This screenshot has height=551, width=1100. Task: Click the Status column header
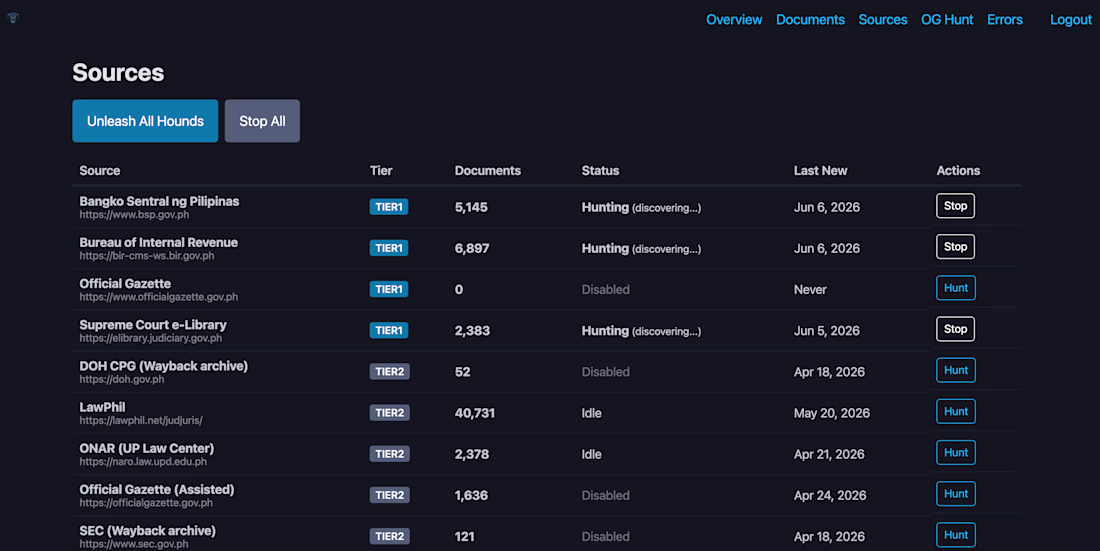point(601,171)
